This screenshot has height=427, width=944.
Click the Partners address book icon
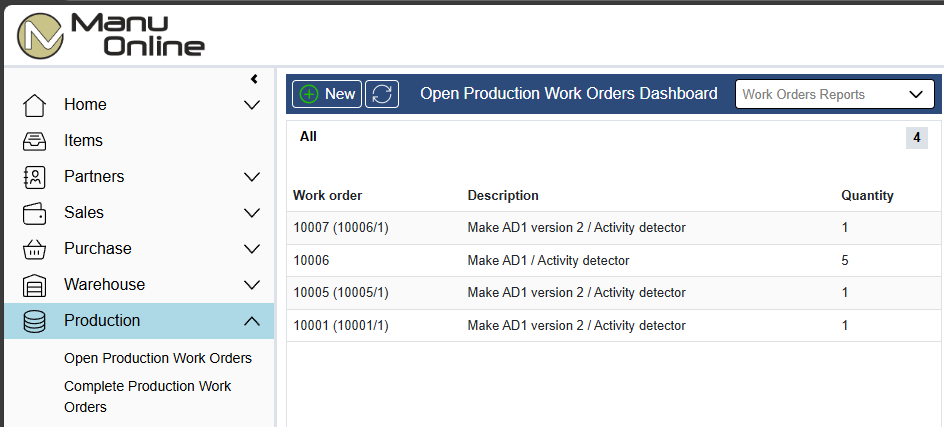click(34, 177)
